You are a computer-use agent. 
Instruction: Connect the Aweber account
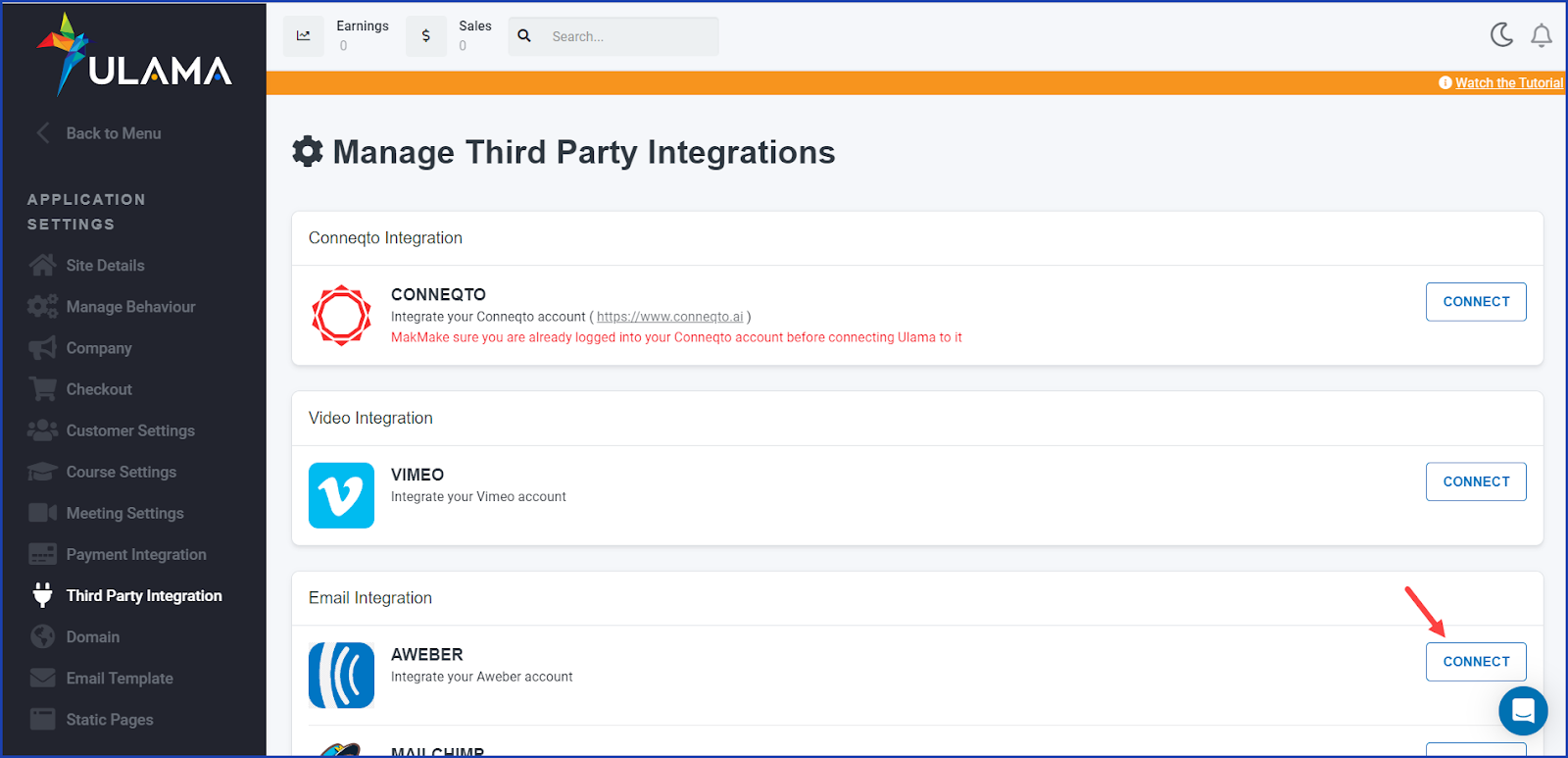[x=1476, y=662]
